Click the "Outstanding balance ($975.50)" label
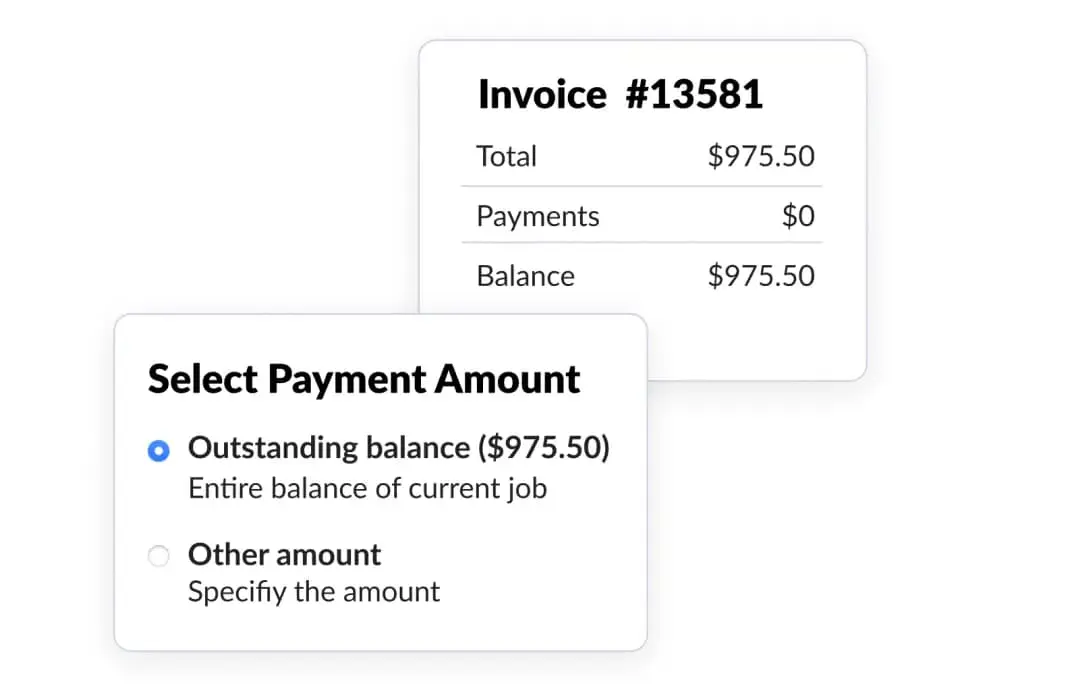The image size is (1074, 700). pos(398,448)
